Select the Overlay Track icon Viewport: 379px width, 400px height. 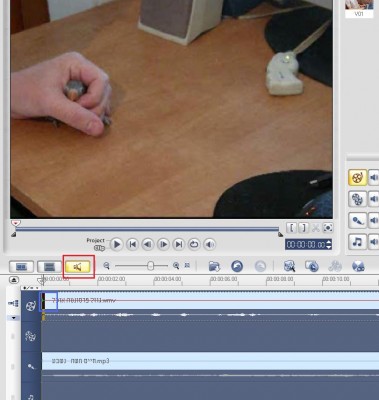31,336
